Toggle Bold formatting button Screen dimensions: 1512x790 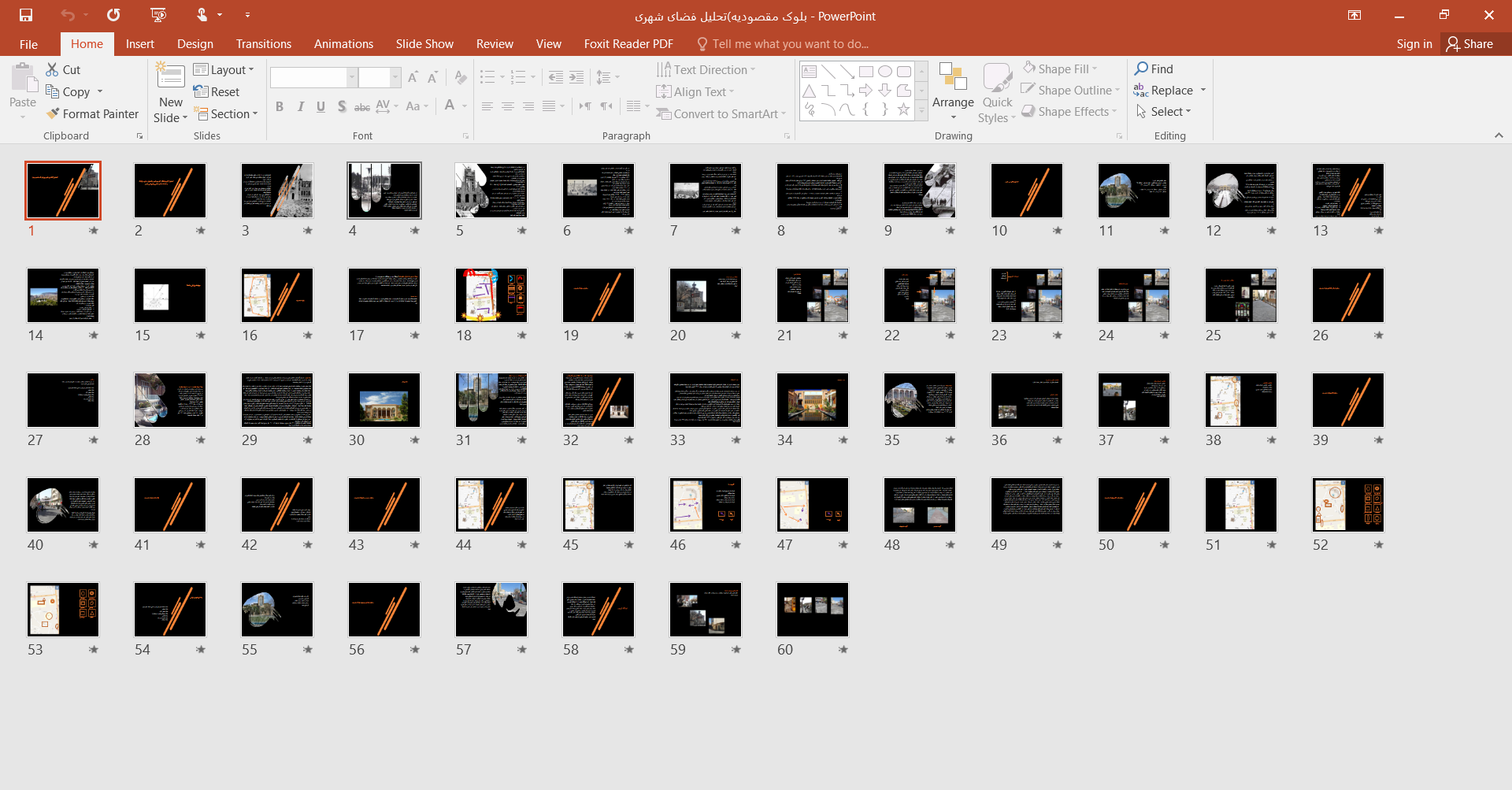tap(280, 106)
